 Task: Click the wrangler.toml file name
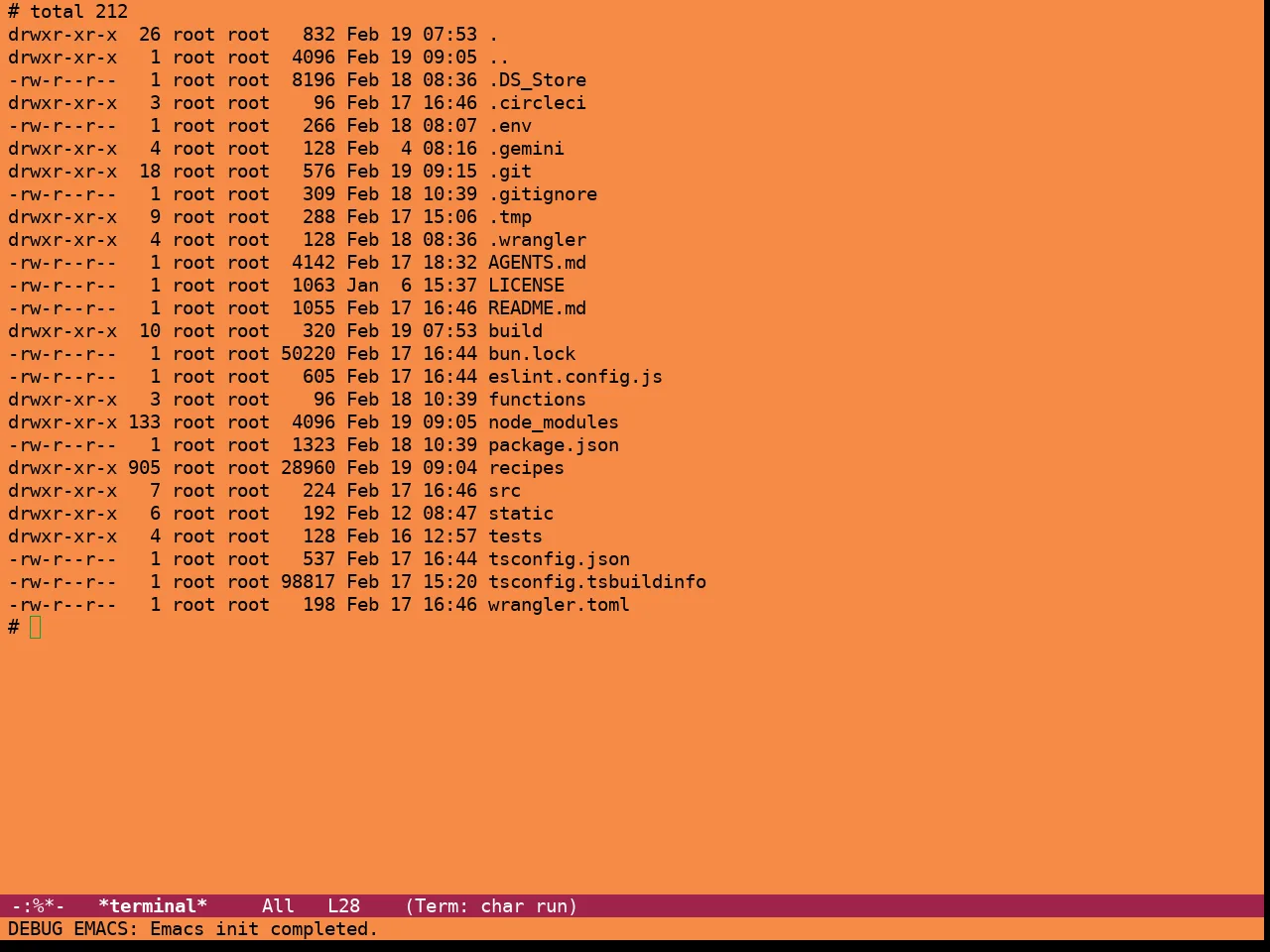[x=559, y=605]
